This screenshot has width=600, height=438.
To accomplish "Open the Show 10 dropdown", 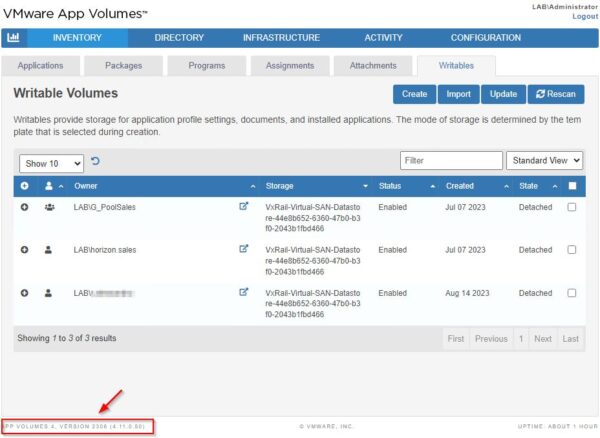I will (51, 164).
